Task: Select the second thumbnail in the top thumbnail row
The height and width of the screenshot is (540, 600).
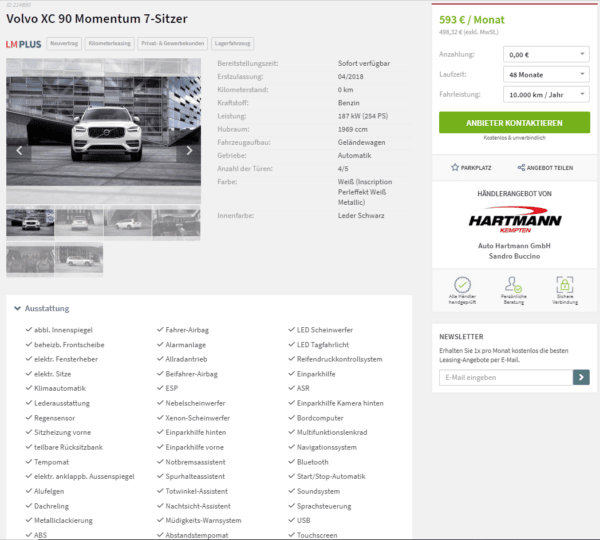Action: 79,223
